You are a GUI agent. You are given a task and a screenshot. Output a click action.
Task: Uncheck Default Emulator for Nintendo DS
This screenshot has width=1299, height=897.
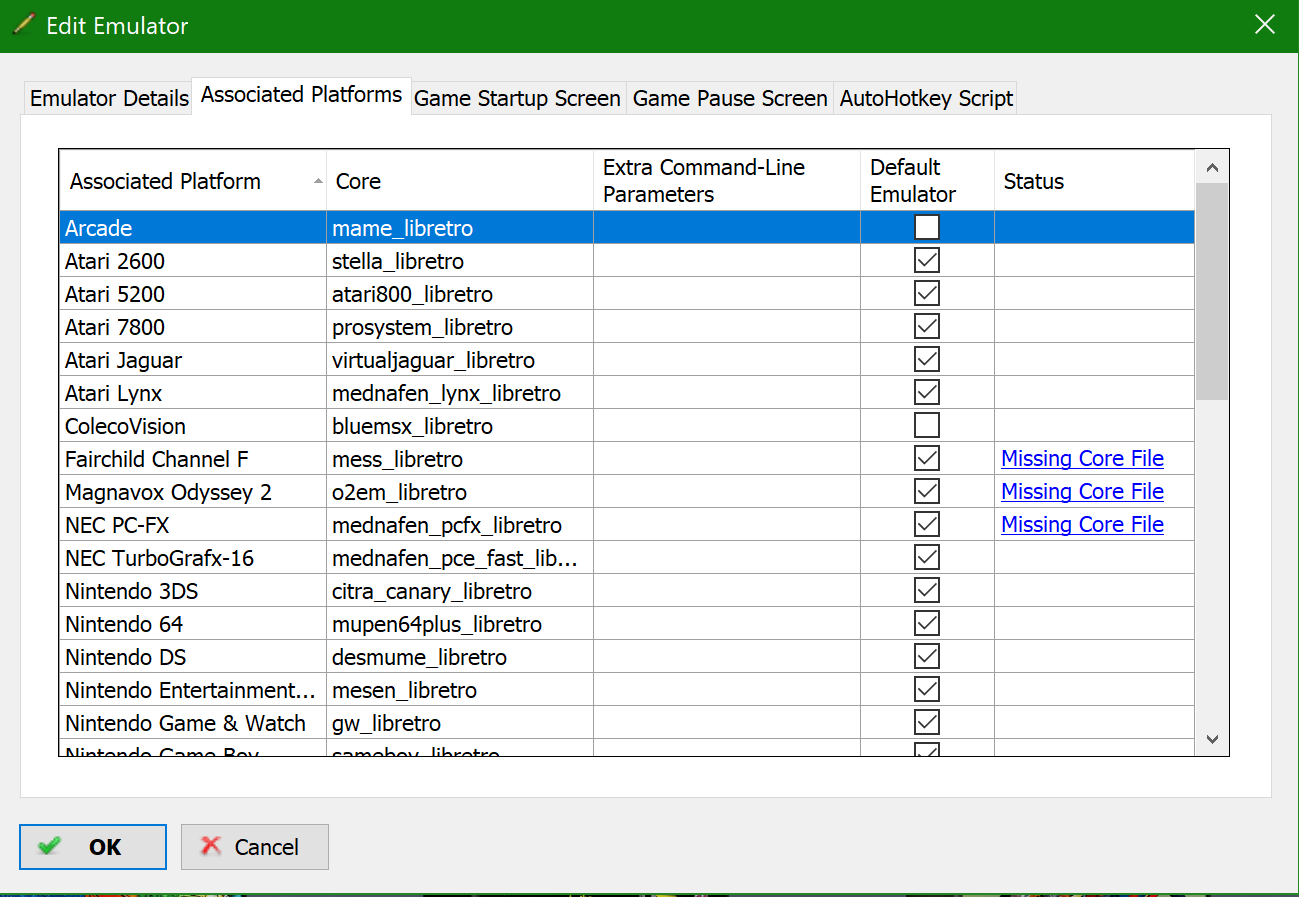point(927,657)
